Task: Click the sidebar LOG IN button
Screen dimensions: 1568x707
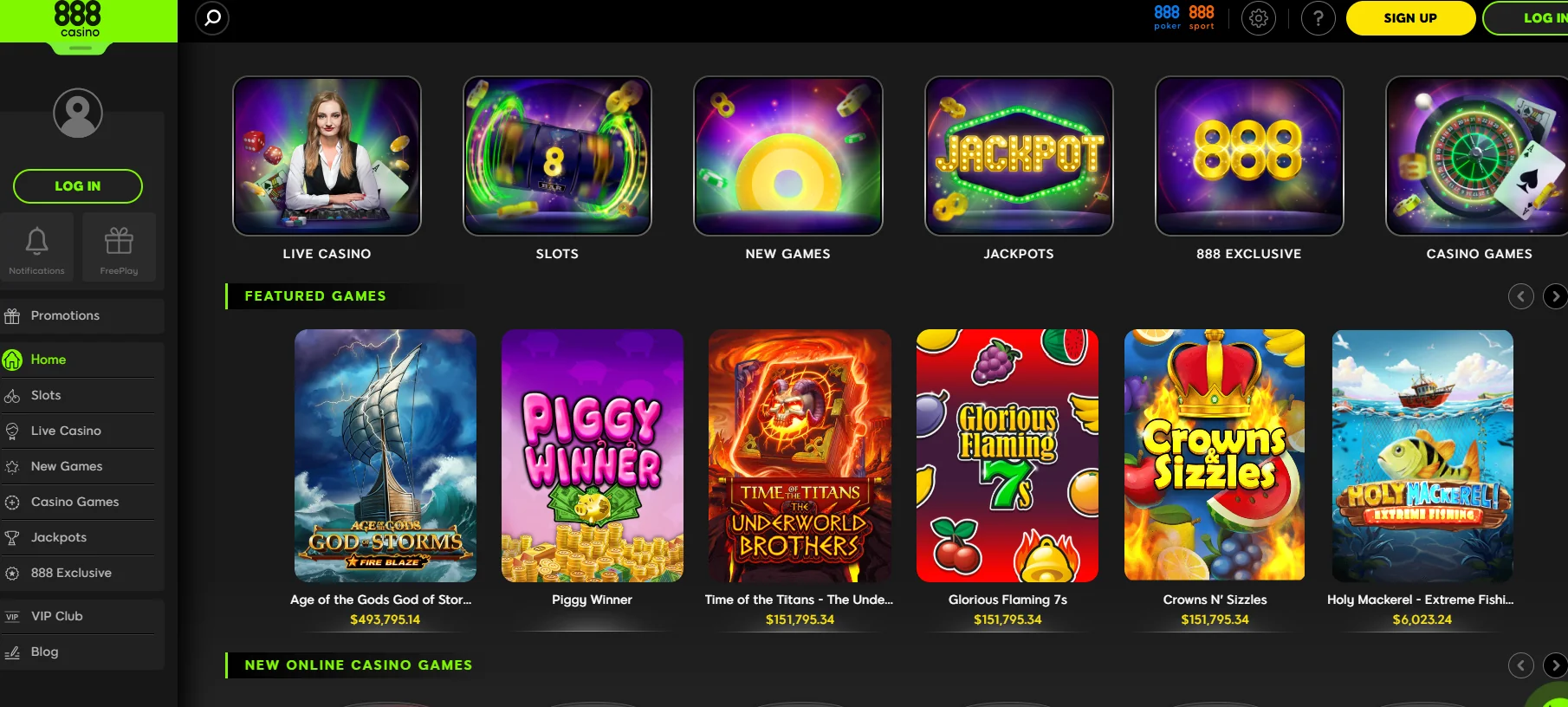Action: click(x=78, y=186)
